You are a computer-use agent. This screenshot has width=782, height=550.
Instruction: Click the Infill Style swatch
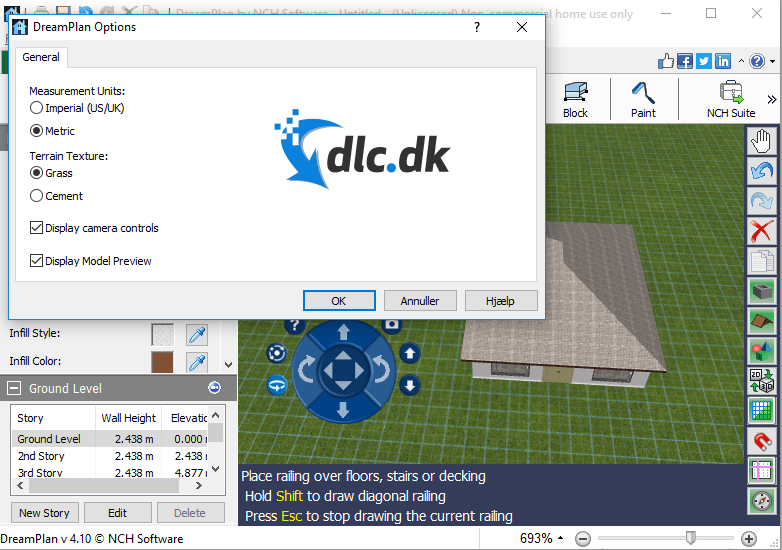click(163, 334)
